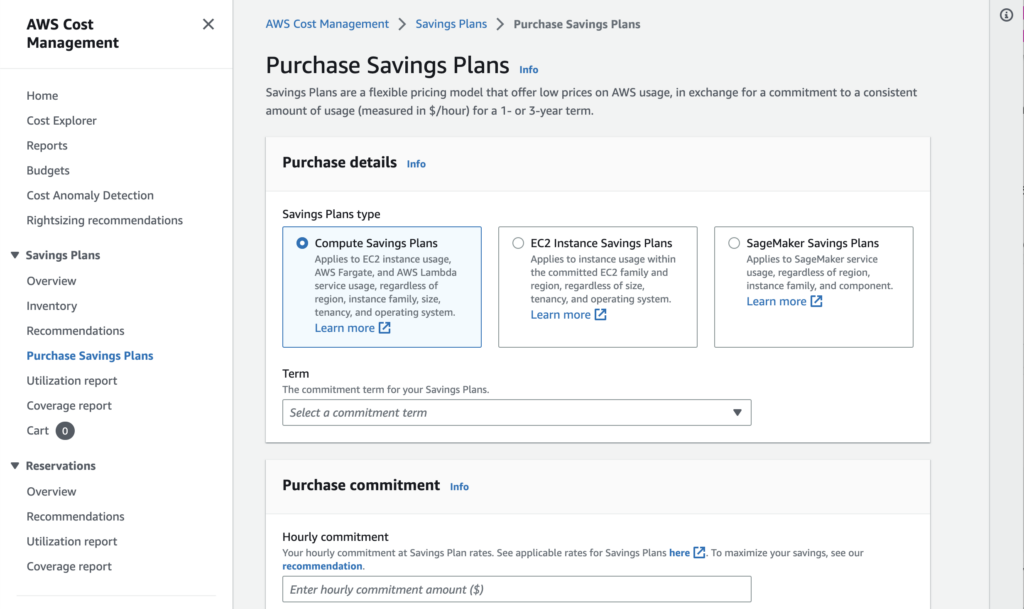Open Reservations Recommendations
1024x609 pixels.
click(75, 516)
